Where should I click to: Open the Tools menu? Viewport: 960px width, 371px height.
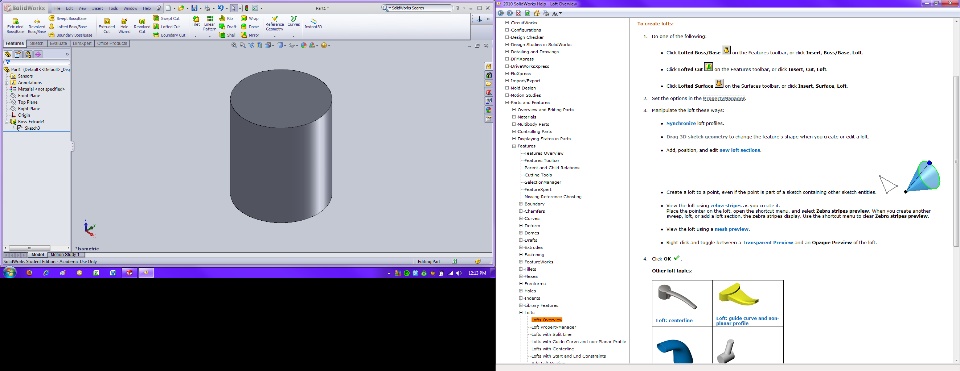(x=113, y=9)
